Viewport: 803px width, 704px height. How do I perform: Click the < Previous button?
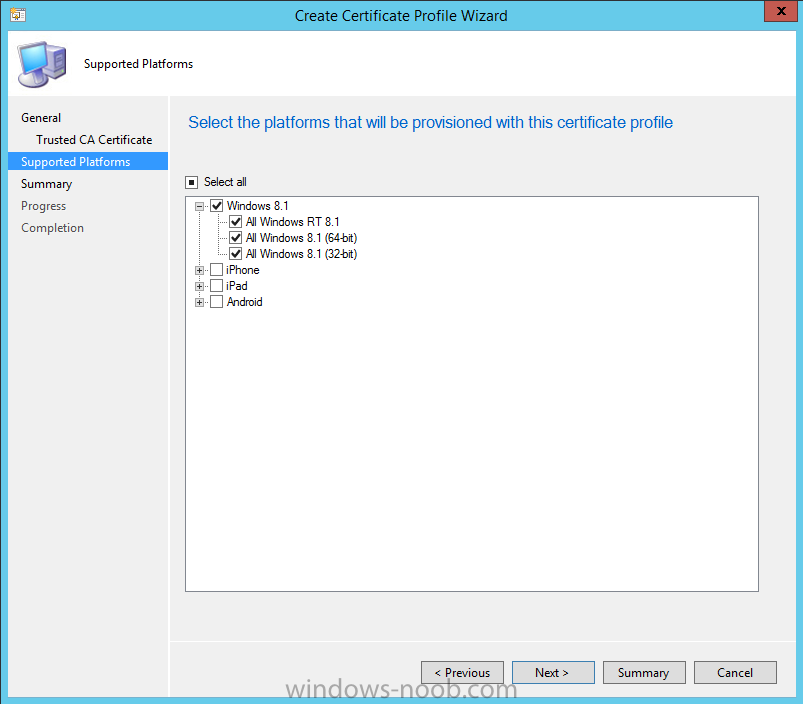tap(462, 672)
